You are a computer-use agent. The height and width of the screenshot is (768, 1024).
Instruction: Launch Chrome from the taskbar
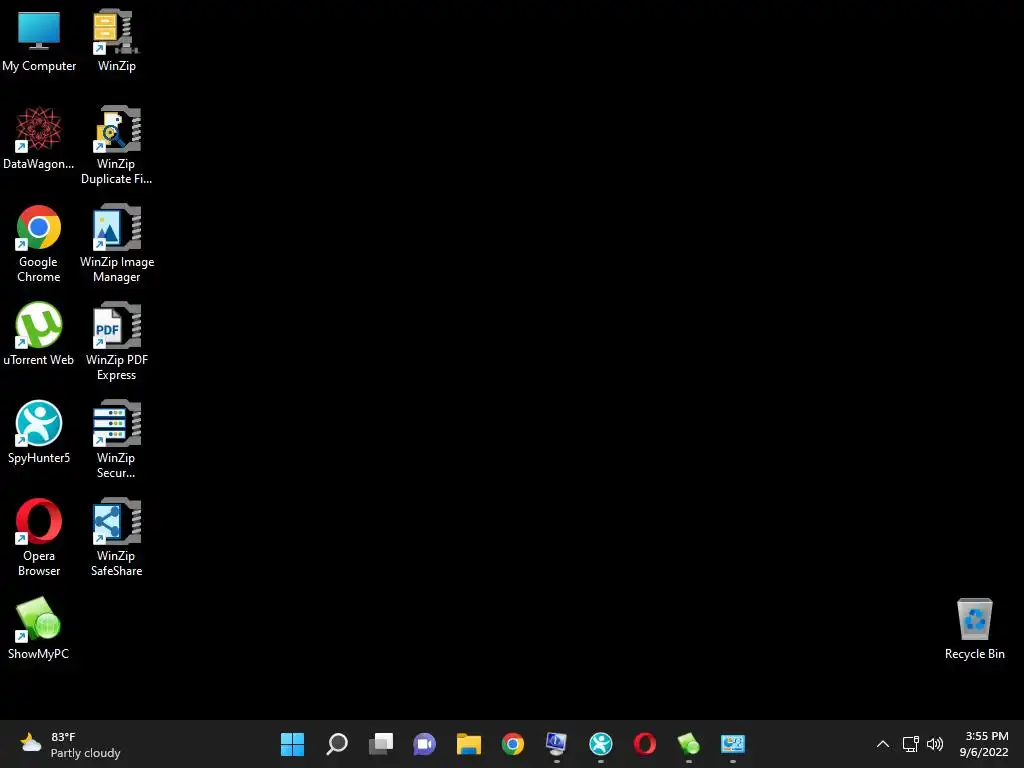tap(513, 744)
